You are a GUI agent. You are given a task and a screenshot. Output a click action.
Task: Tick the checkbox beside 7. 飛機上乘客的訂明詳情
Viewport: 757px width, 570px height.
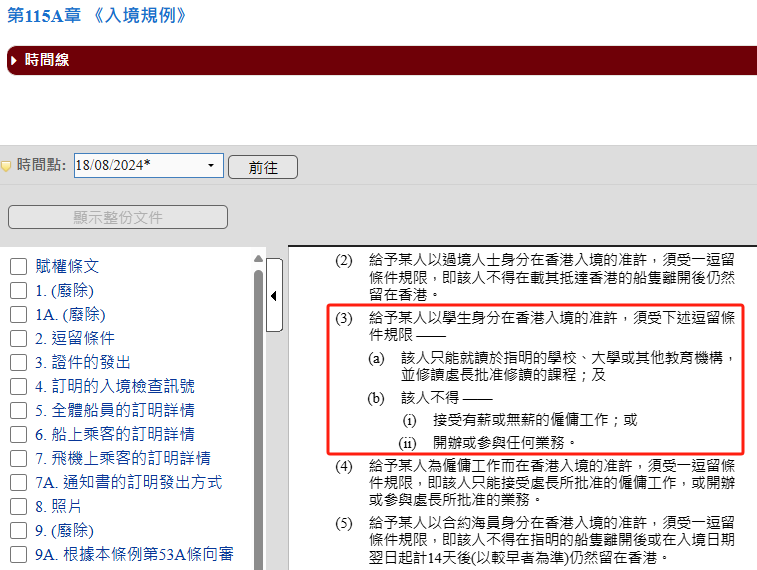pos(18,458)
